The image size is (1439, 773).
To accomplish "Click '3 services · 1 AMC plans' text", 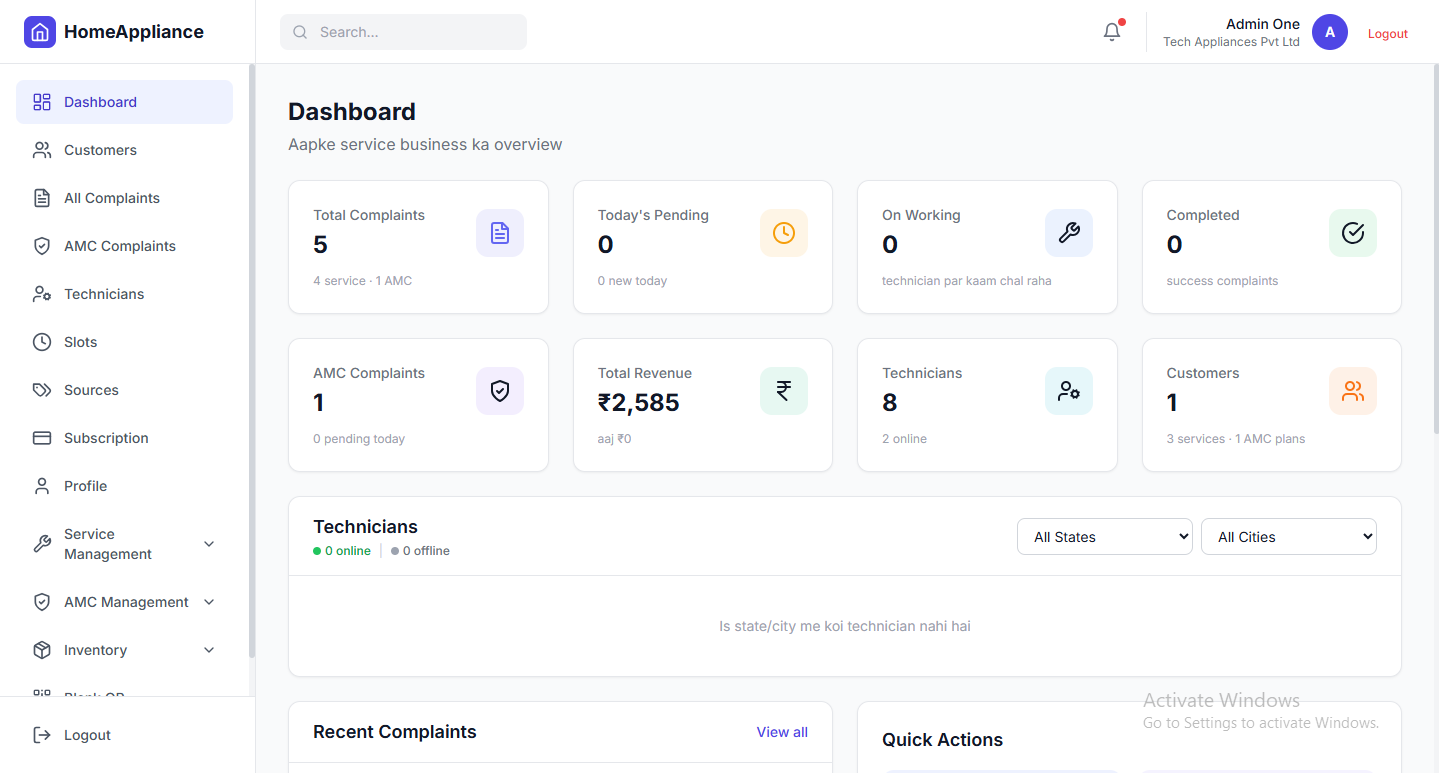I will pyautogui.click(x=1236, y=439).
